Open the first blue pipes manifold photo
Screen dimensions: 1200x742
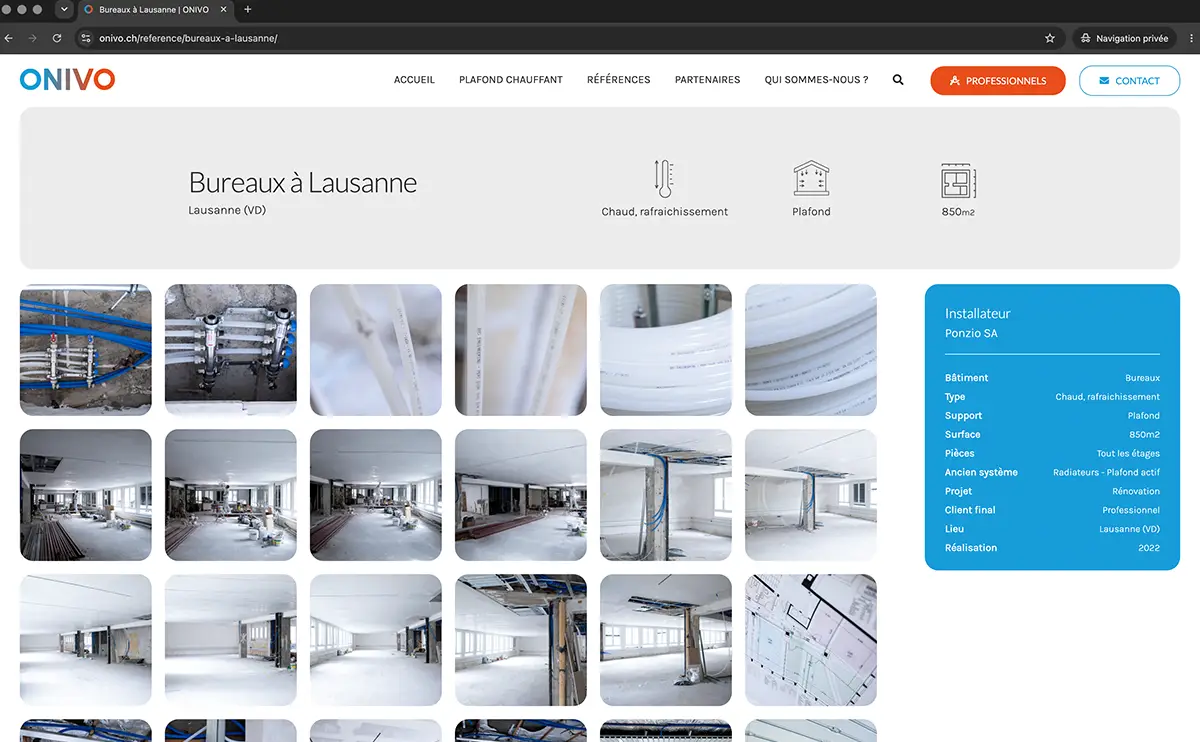(x=86, y=350)
